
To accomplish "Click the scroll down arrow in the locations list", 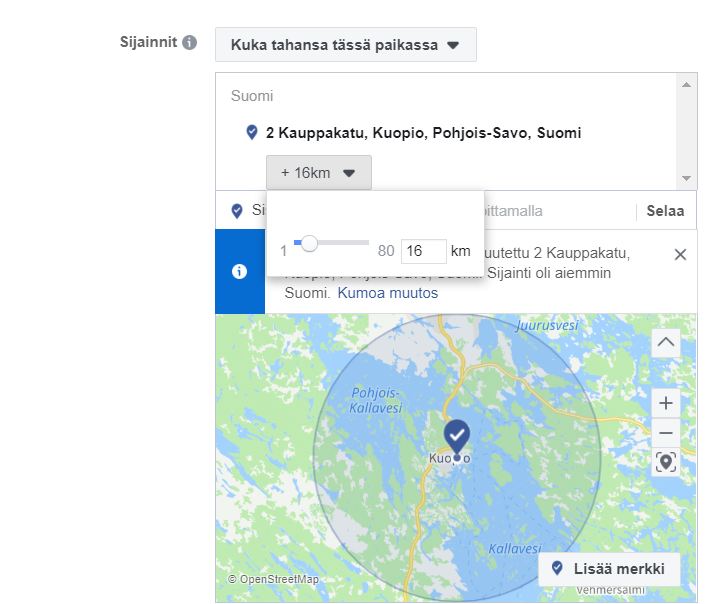I will pos(686,178).
